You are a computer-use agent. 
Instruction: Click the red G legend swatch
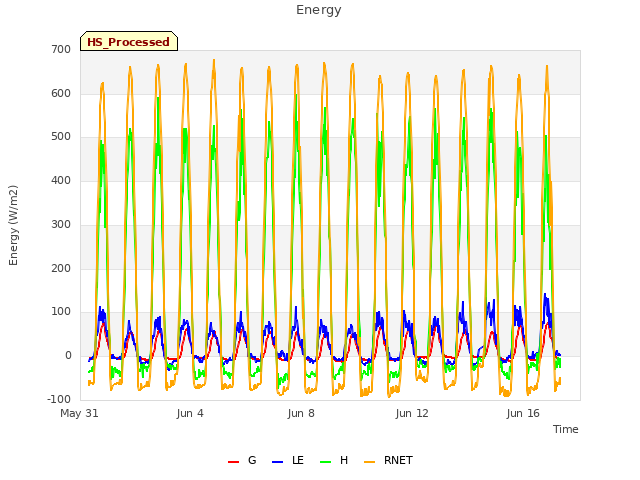(233, 462)
